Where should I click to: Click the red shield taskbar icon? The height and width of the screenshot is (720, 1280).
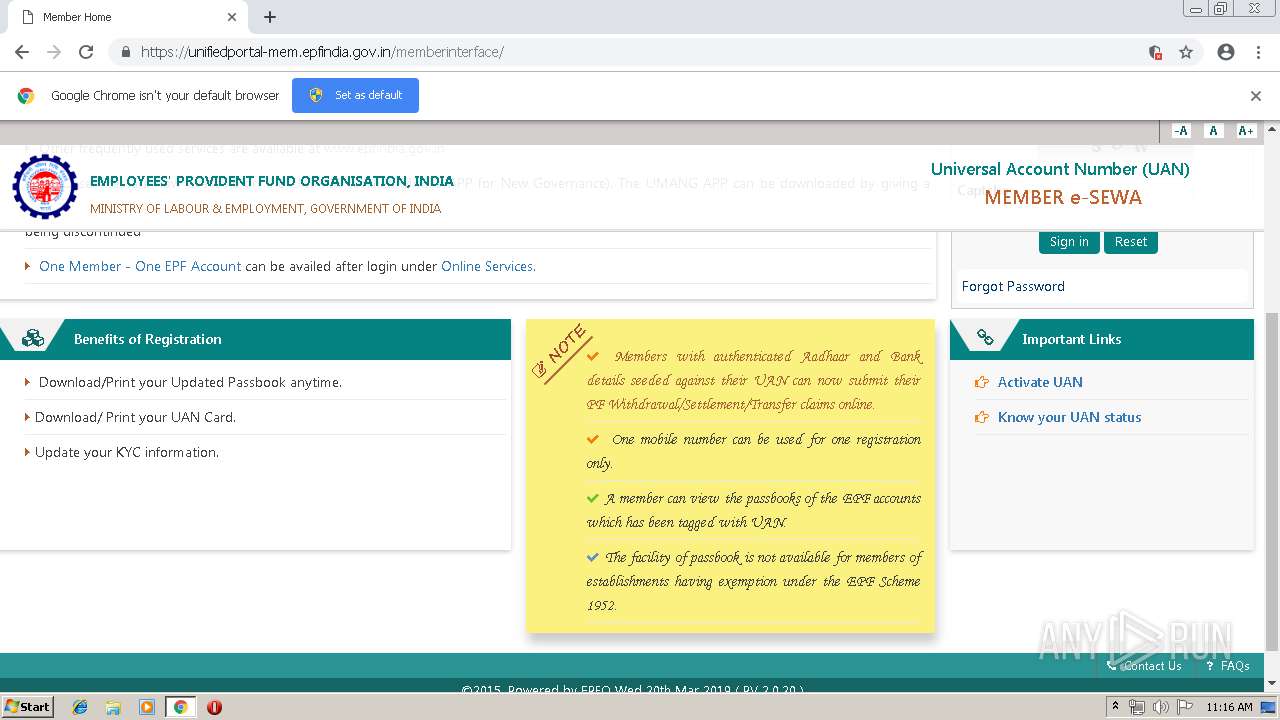(214, 707)
